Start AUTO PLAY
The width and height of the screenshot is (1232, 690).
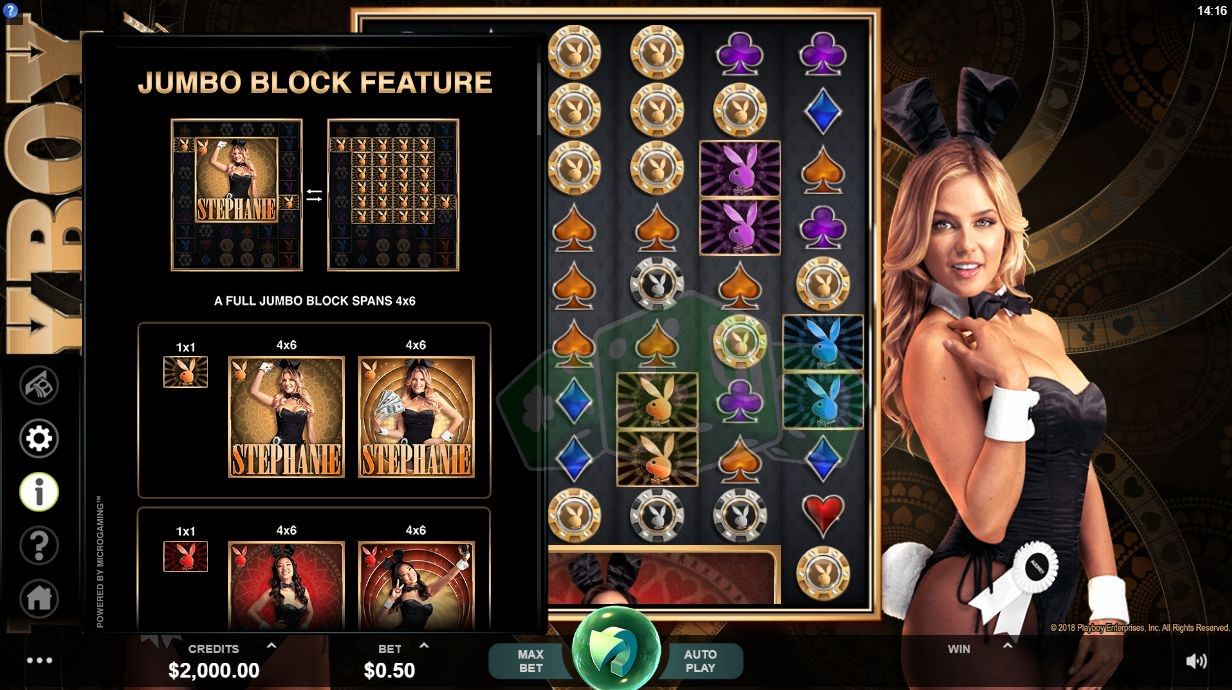[x=700, y=661]
